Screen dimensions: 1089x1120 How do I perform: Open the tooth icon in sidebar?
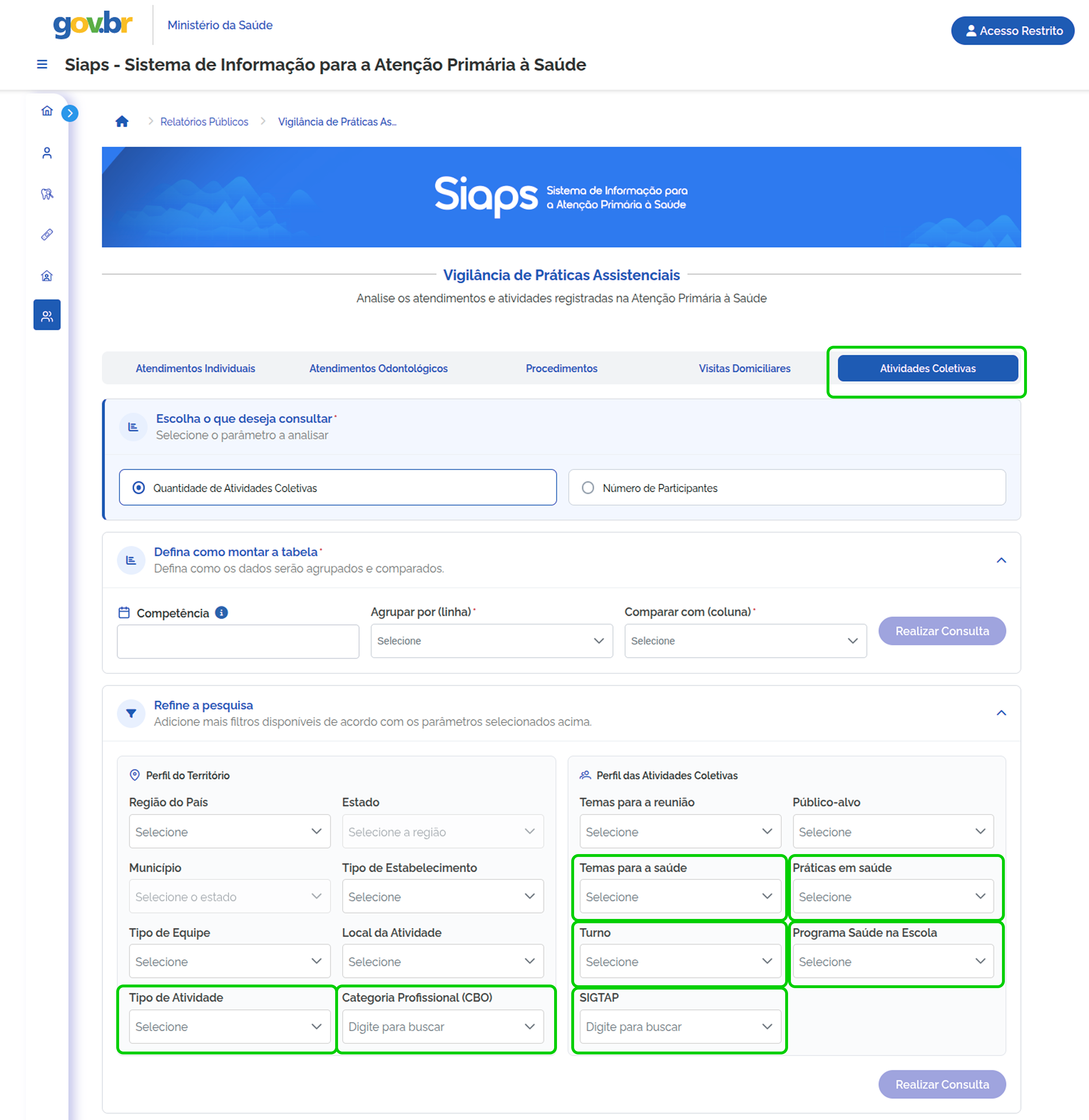point(47,194)
